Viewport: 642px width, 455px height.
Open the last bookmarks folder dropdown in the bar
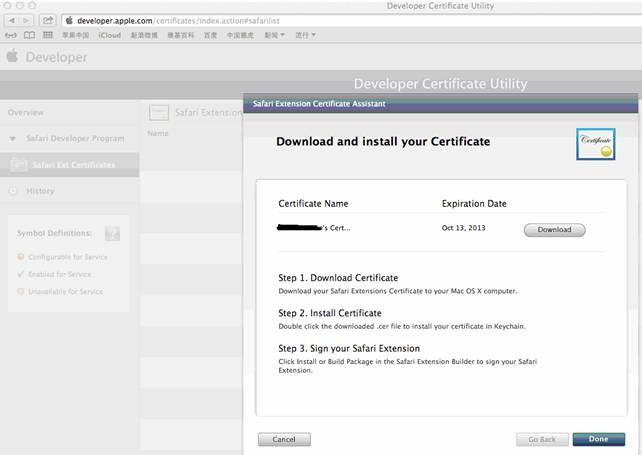[306, 35]
